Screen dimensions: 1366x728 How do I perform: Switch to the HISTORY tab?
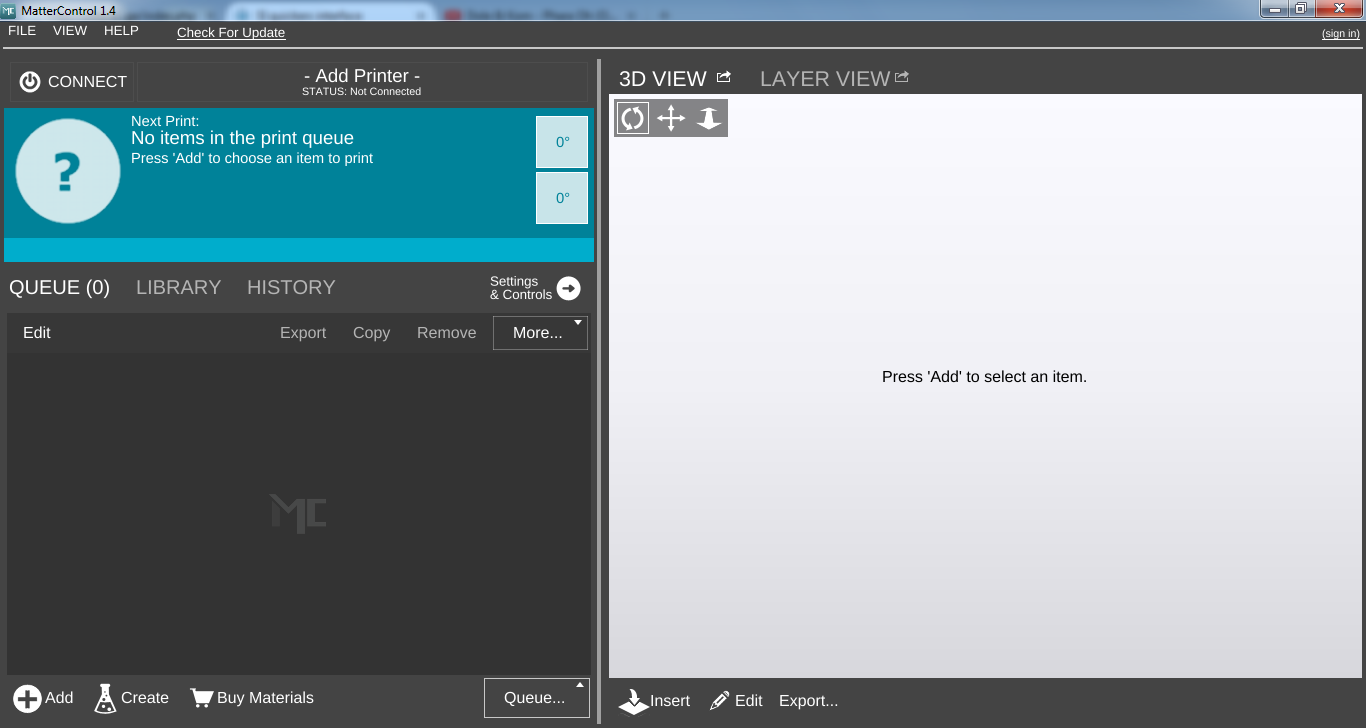pyautogui.click(x=291, y=288)
